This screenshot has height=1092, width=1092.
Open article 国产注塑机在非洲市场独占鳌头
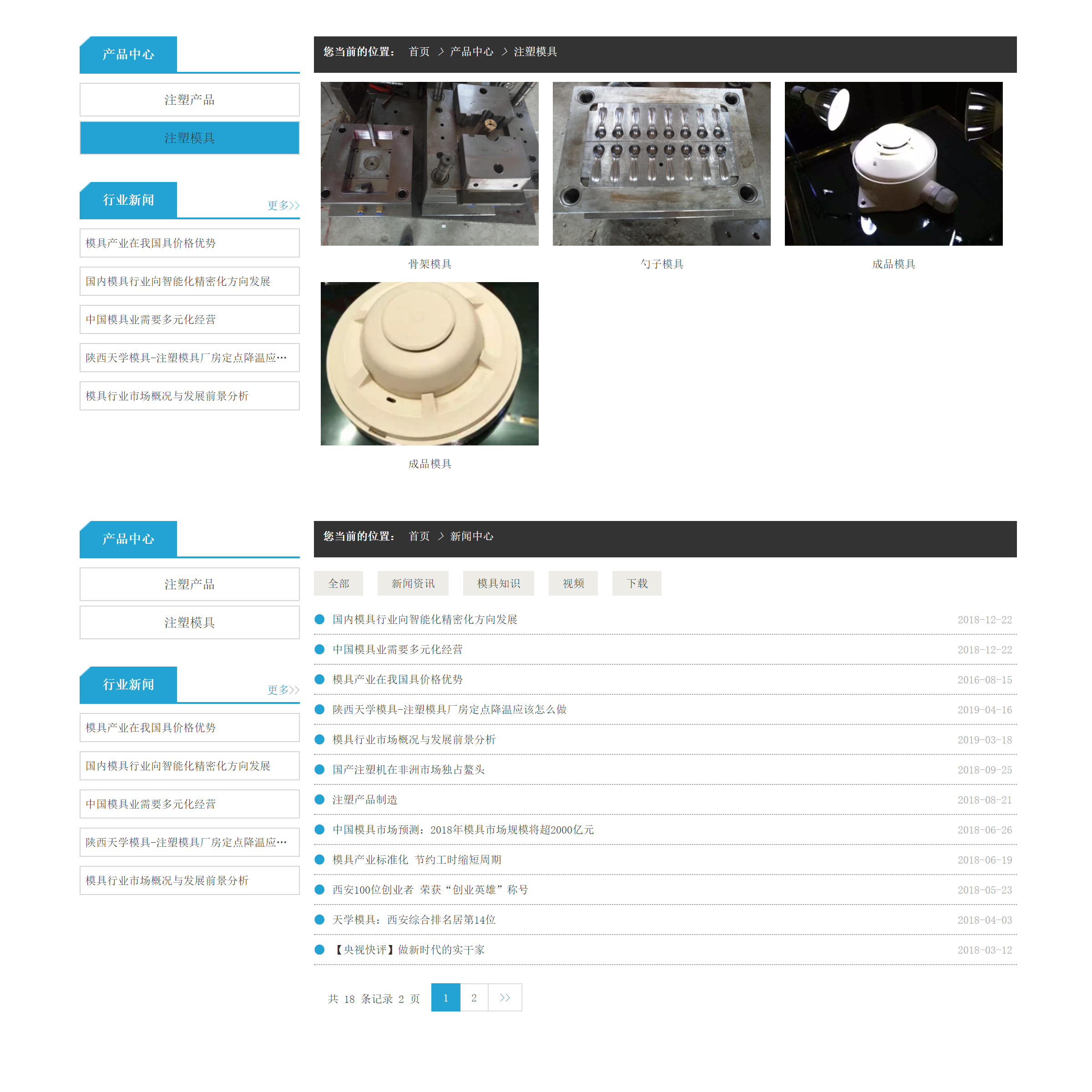[x=409, y=769]
